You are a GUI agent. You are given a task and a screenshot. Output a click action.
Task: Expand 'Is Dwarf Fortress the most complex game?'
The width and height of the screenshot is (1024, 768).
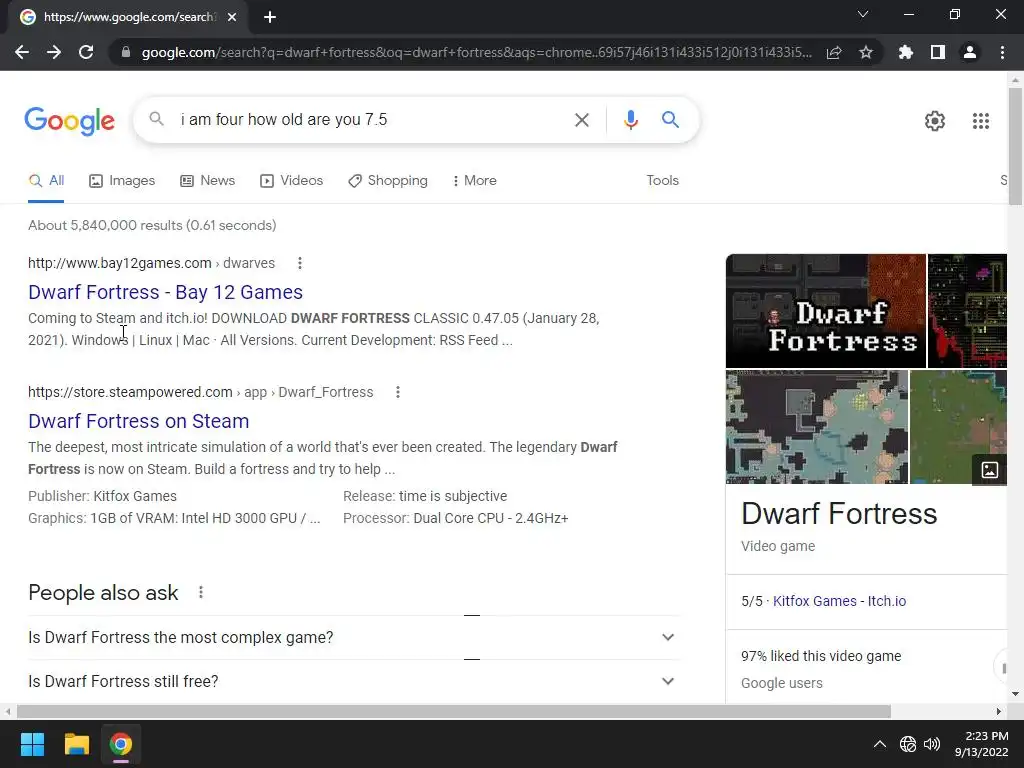click(353, 637)
